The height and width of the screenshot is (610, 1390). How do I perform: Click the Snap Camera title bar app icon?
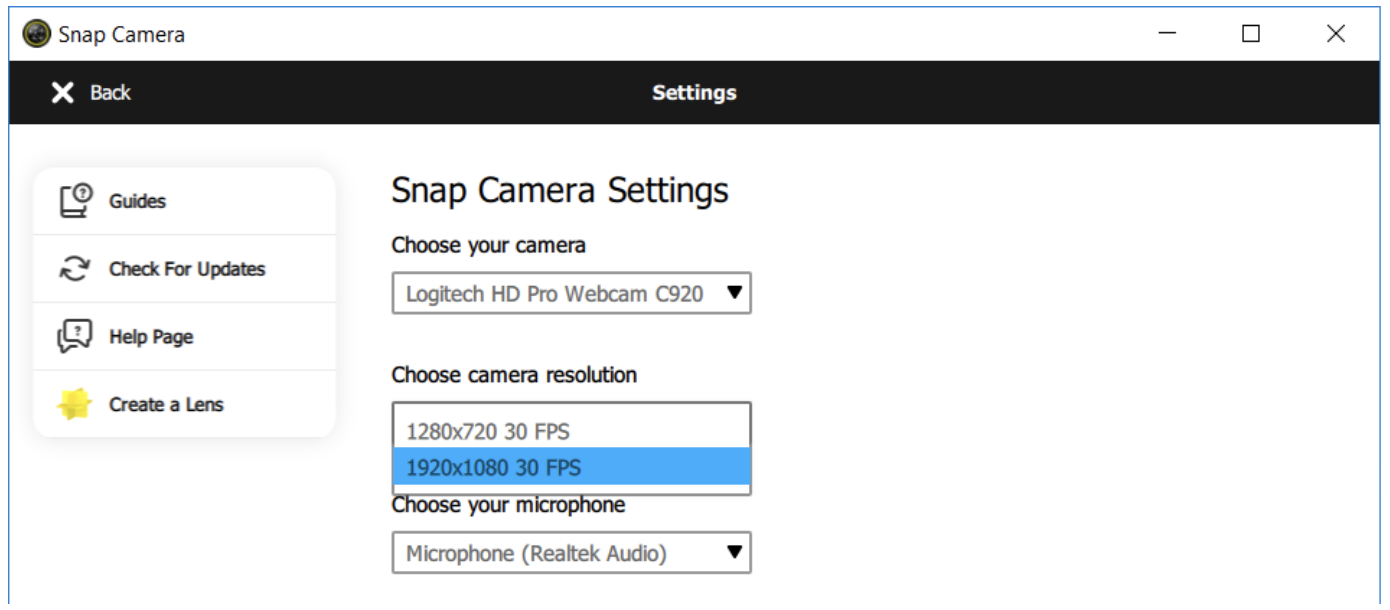[x=37, y=34]
